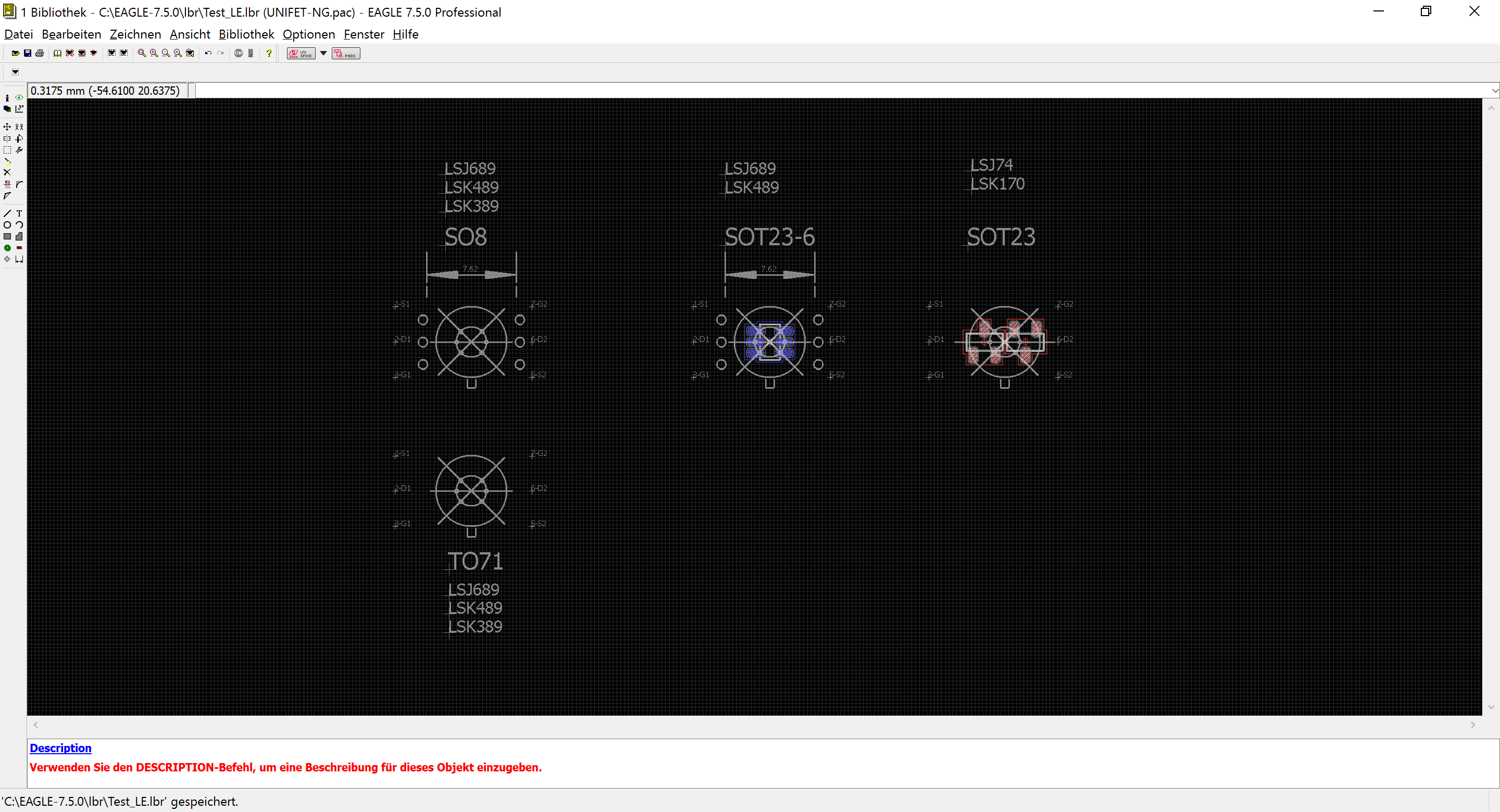Viewport: 1500px width, 812px height.
Task: Select the Show eye tool
Action: [x=19, y=98]
